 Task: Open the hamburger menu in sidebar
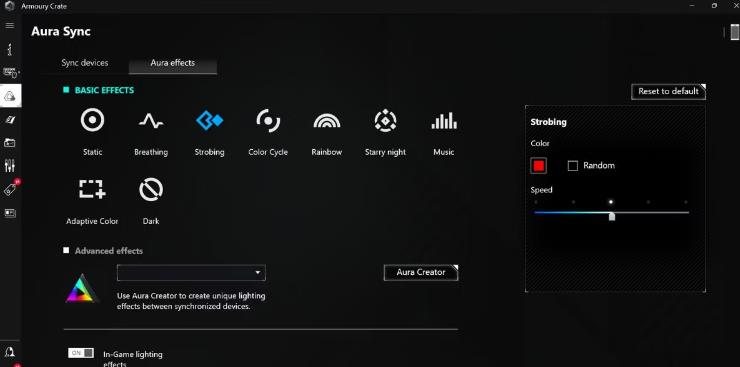(9, 25)
